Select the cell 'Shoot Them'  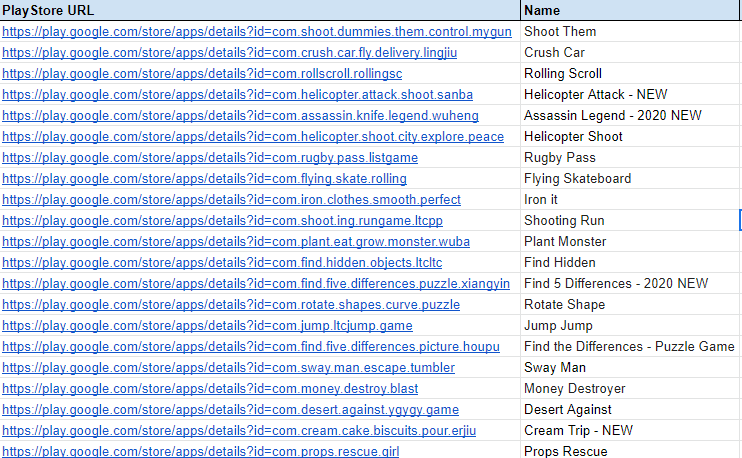[x=629, y=32]
